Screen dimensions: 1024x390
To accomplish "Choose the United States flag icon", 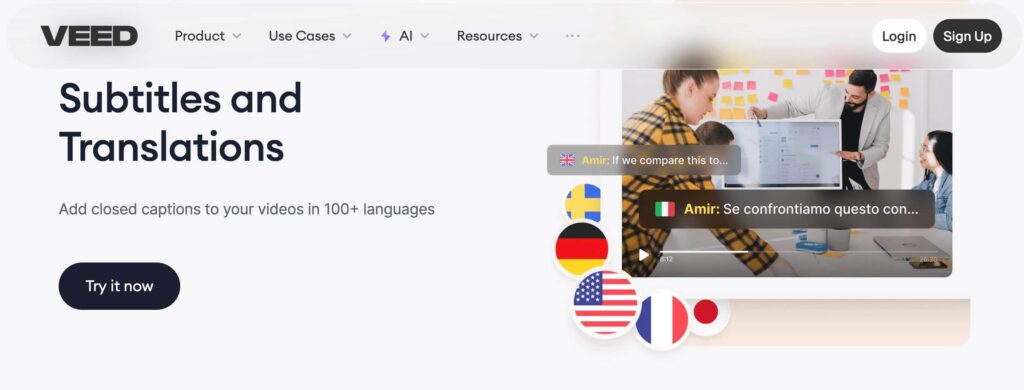I will pyautogui.click(x=605, y=302).
